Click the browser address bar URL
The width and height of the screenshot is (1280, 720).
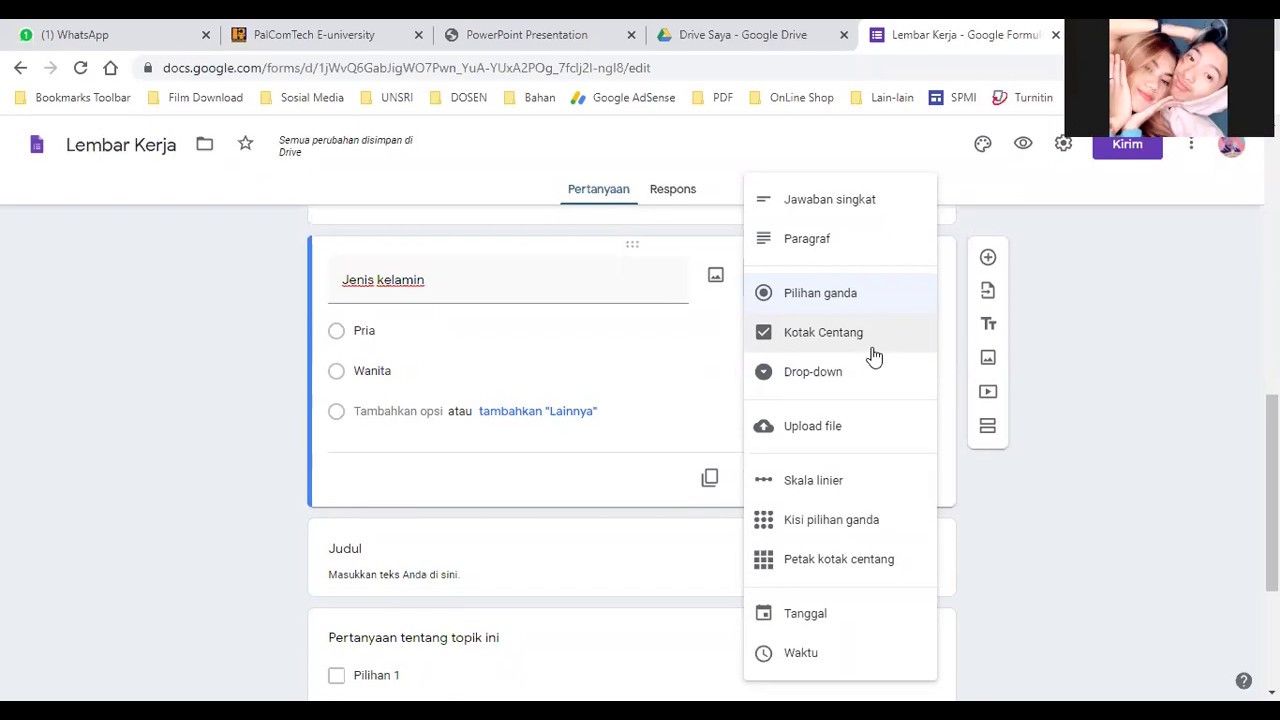[x=407, y=68]
